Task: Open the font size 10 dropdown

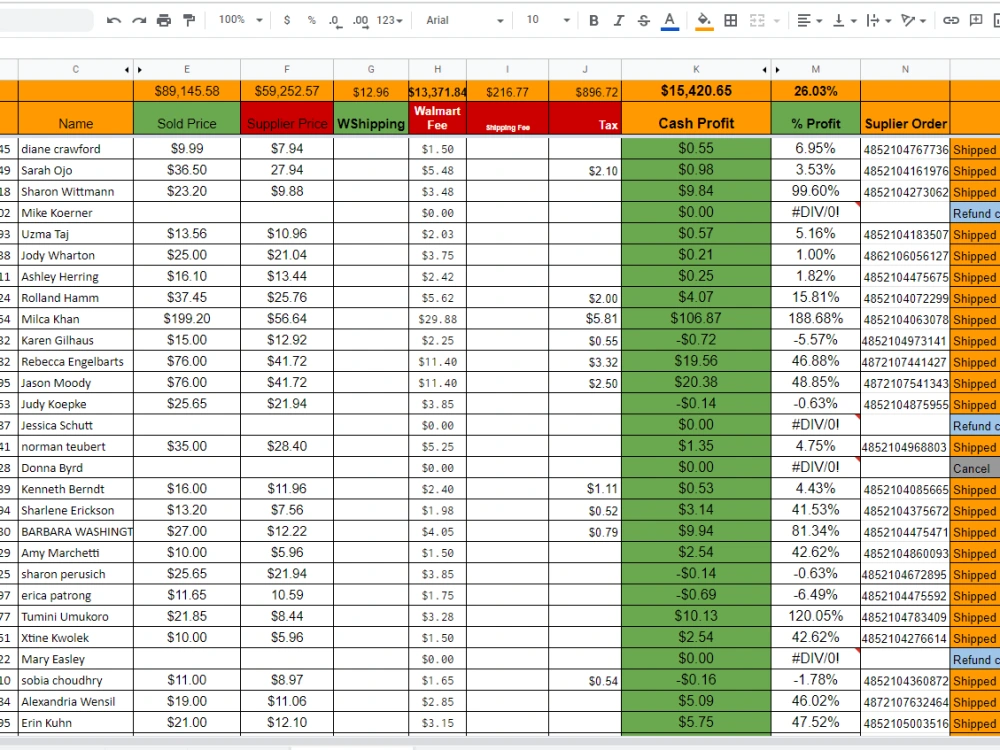Action: pos(547,20)
